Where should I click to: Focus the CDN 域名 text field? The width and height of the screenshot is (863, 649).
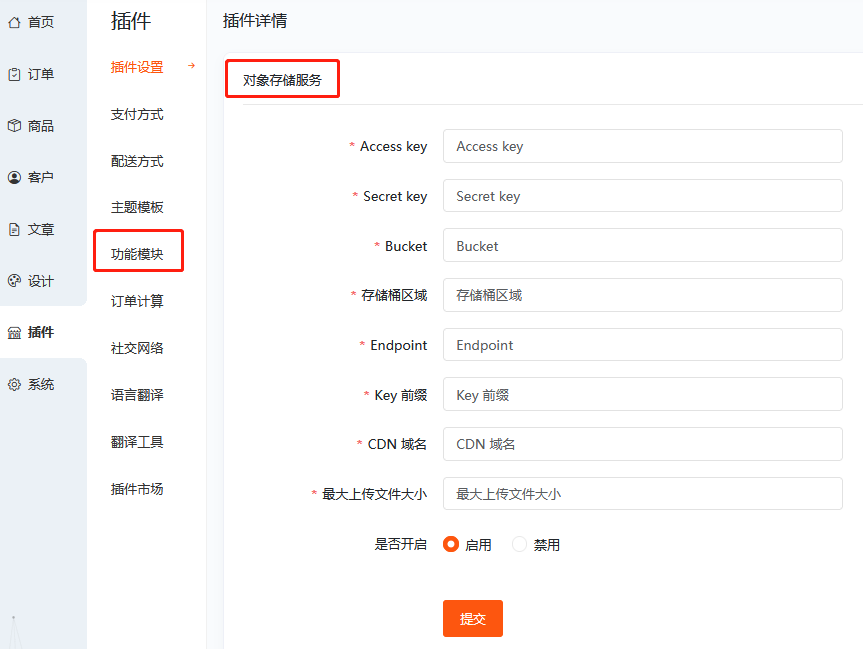click(642, 444)
